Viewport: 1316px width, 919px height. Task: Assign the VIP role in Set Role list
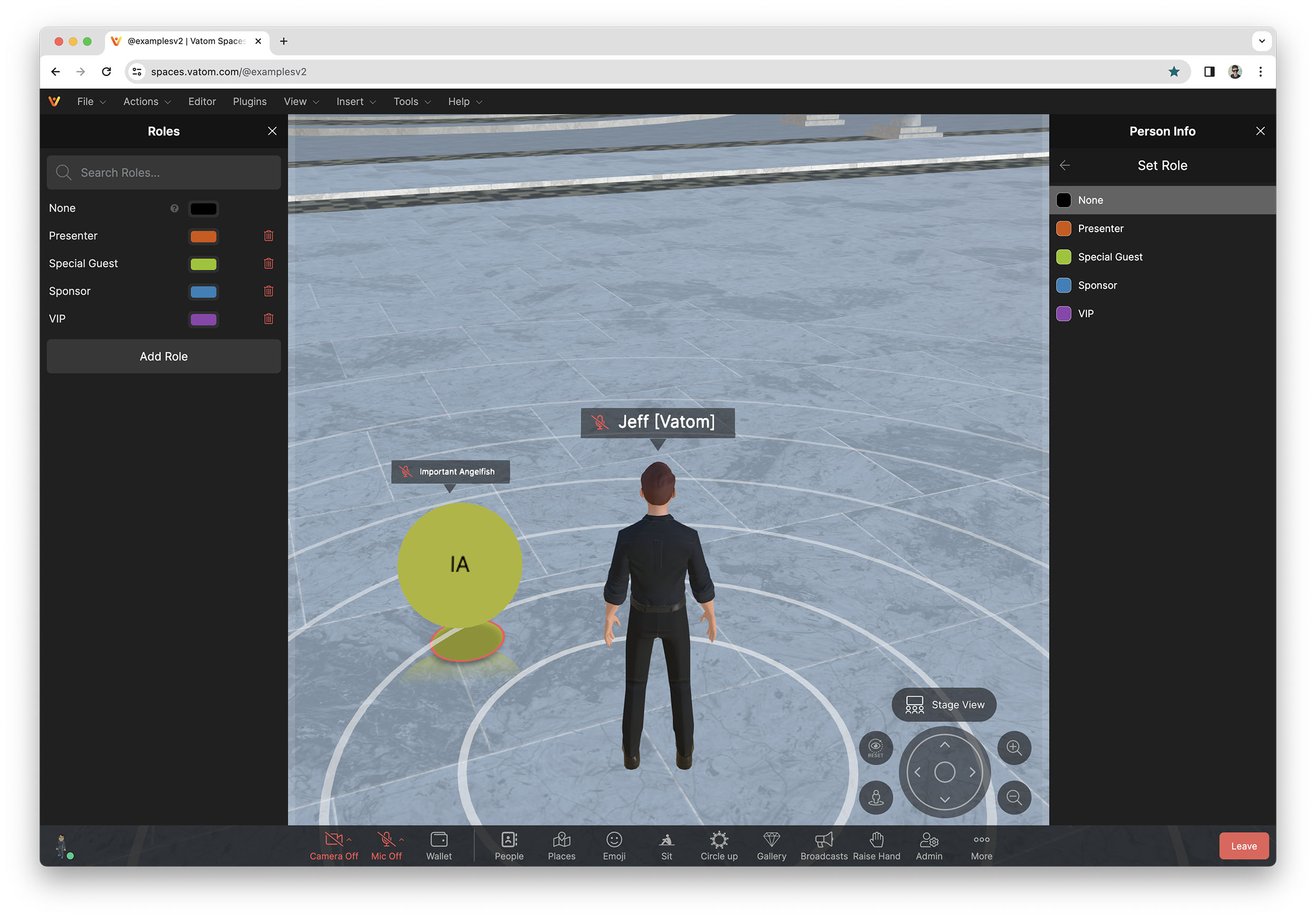point(1162,313)
